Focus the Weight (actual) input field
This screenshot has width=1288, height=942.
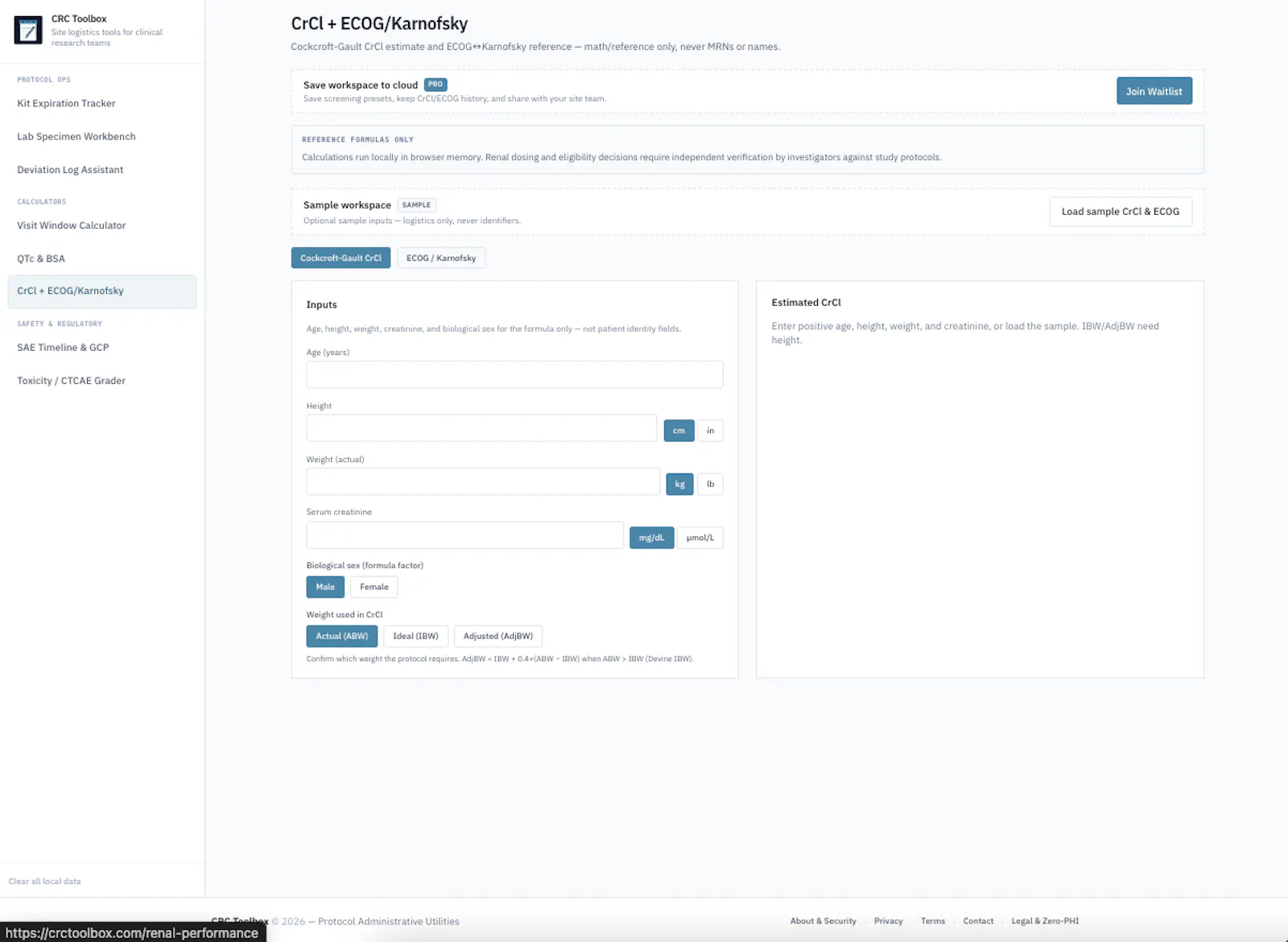[x=483, y=481]
